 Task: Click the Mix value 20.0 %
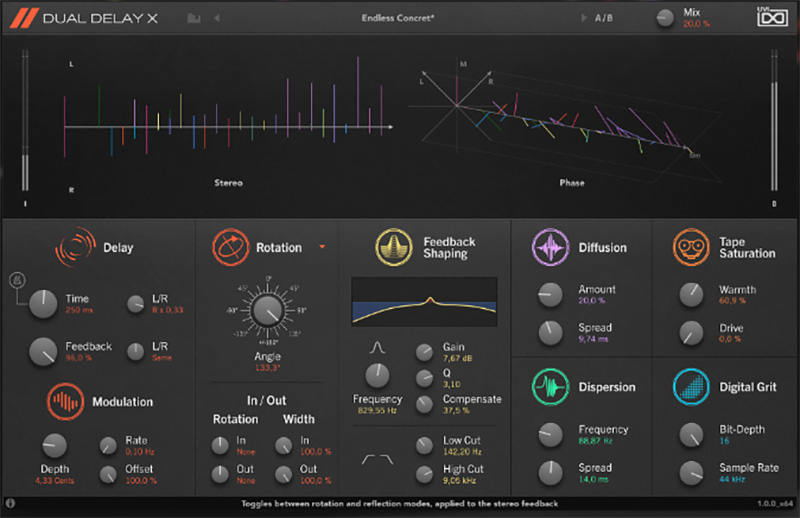696,24
